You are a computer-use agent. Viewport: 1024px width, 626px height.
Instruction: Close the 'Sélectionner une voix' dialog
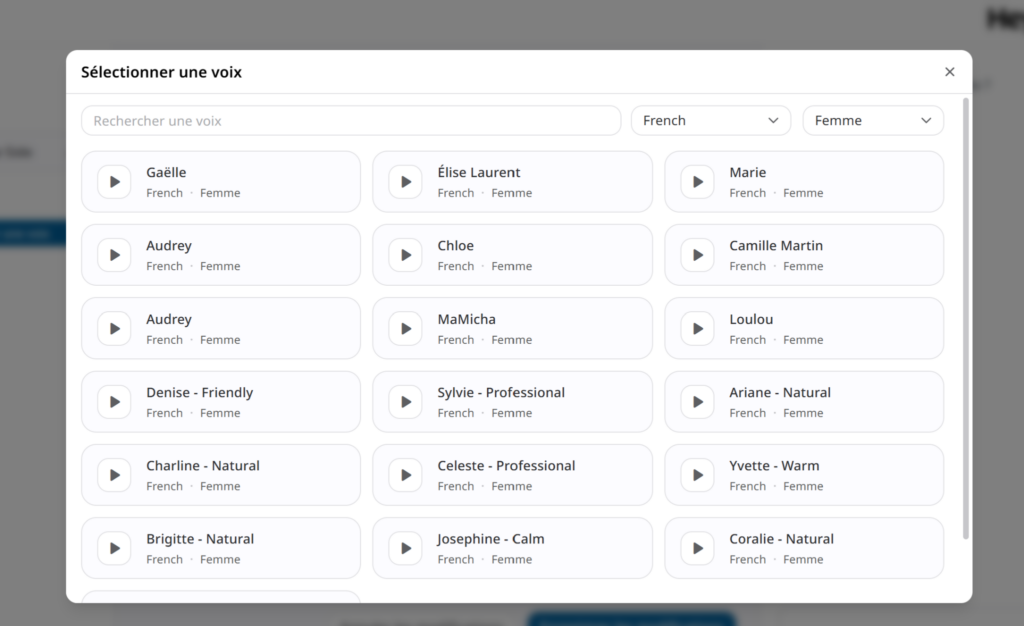[x=949, y=72]
